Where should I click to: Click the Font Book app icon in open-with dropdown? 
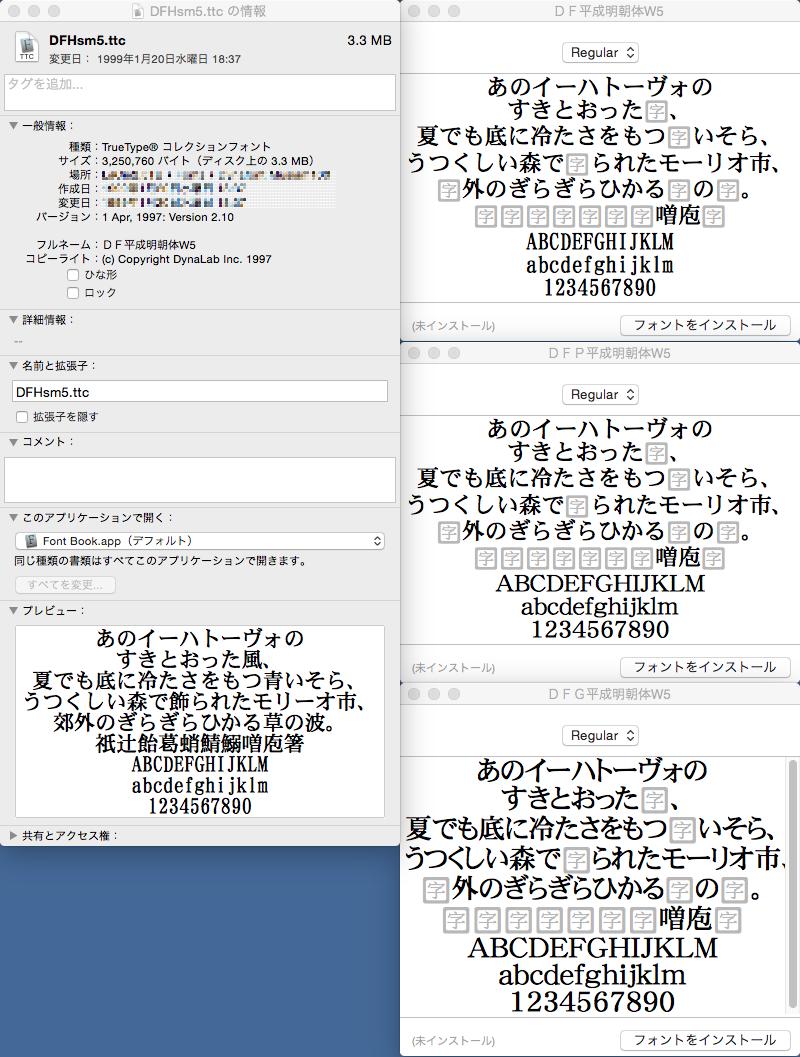(31, 541)
